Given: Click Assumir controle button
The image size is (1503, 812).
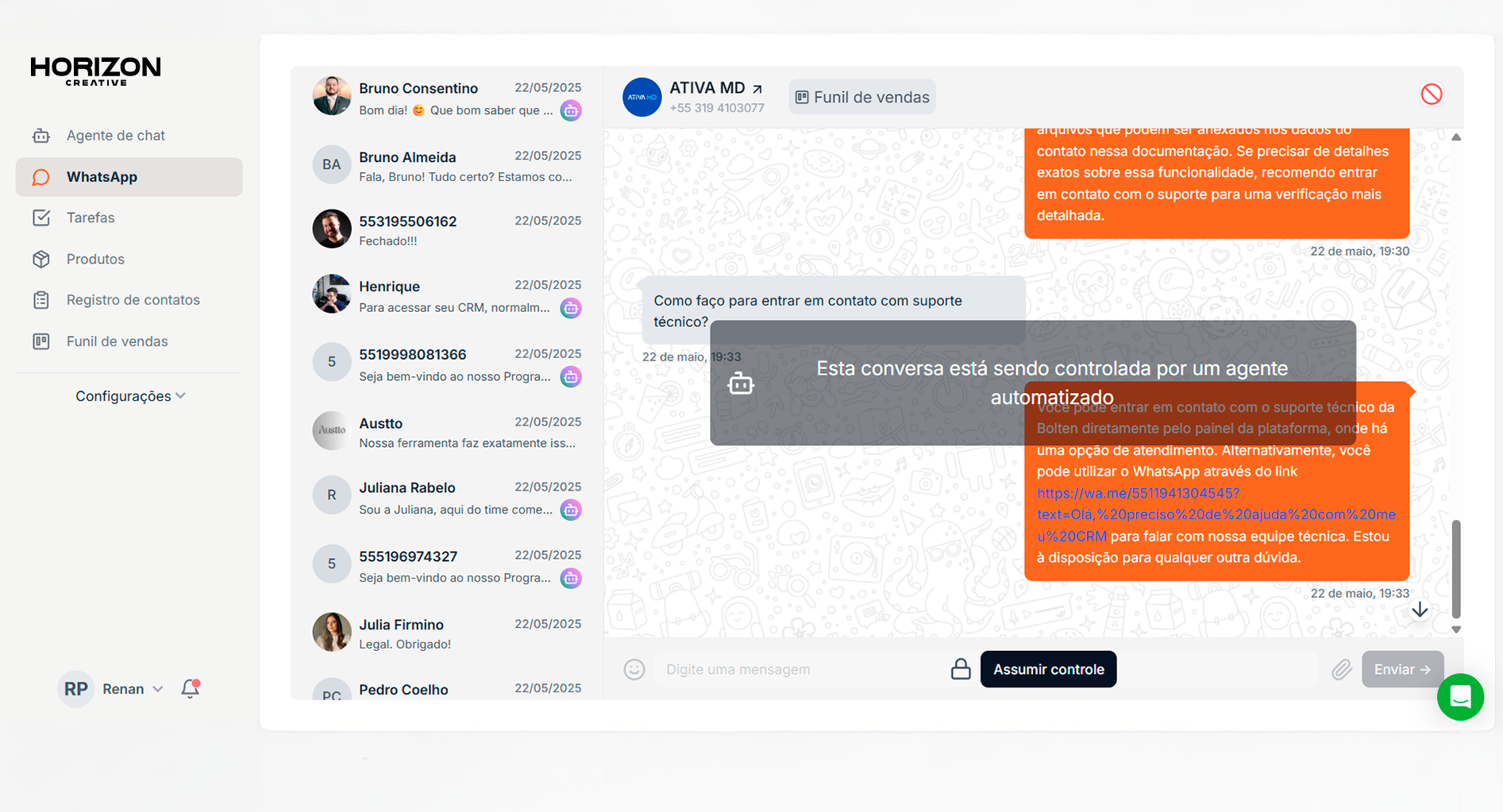Looking at the screenshot, I should click(x=1048, y=669).
